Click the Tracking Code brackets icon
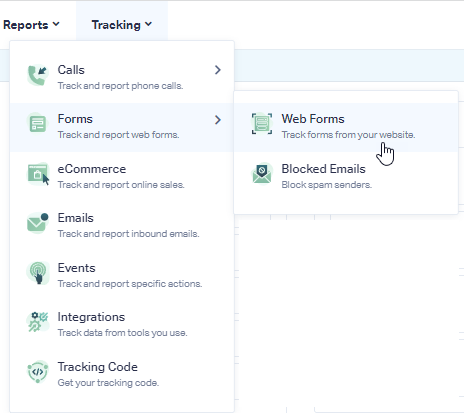The width and height of the screenshot is (464, 413). pyautogui.click(x=38, y=371)
